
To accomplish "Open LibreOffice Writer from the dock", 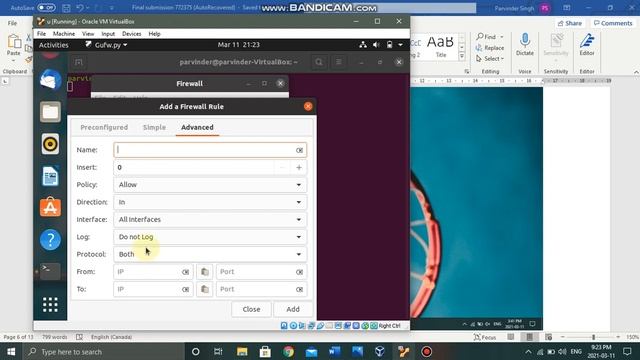I will click(50, 176).
